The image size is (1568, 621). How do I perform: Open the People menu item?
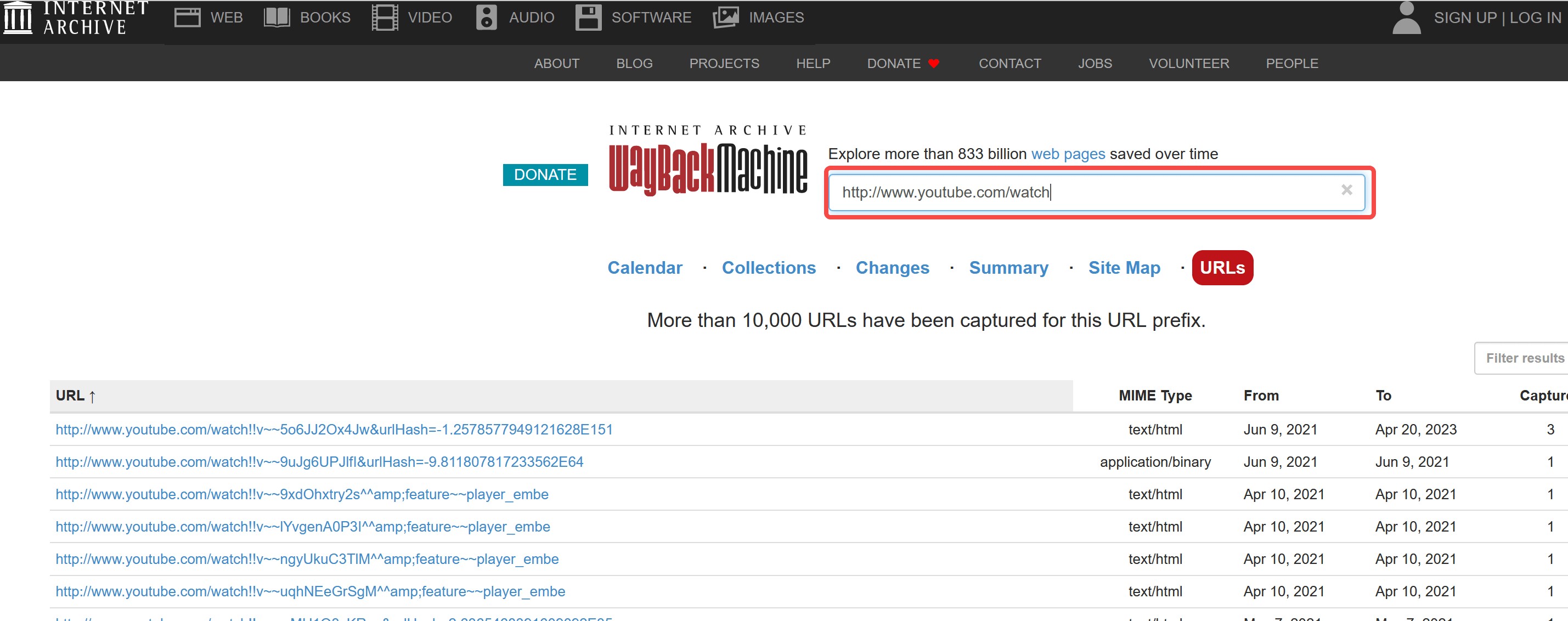tap(1291, 63)
